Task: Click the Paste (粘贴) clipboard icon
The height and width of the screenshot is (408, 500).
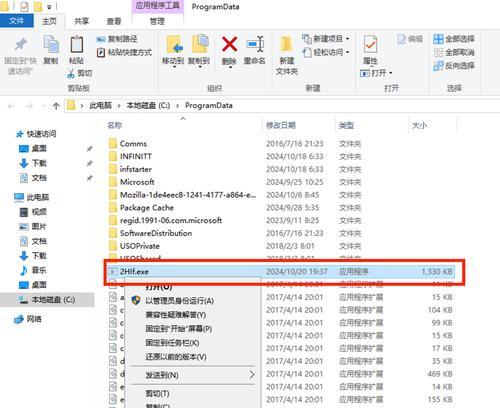Action: [x=77, y=44]
